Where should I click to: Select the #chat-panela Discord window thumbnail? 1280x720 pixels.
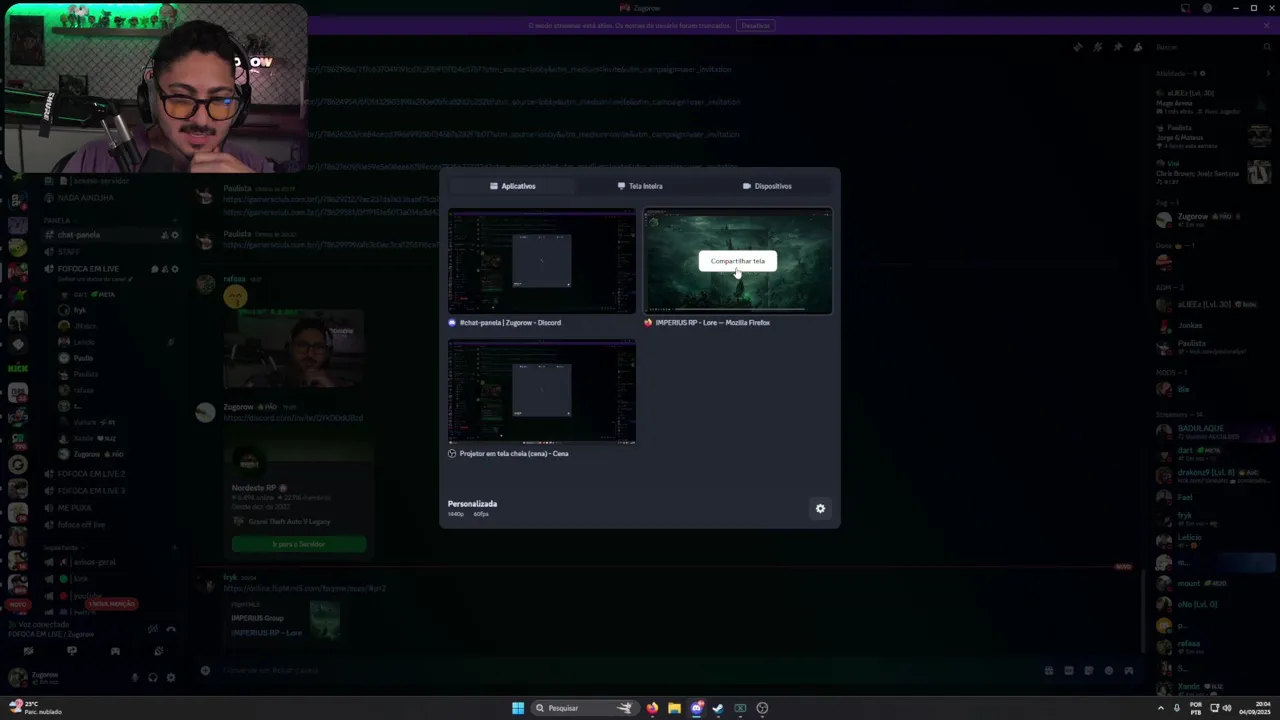coord(541,261)
